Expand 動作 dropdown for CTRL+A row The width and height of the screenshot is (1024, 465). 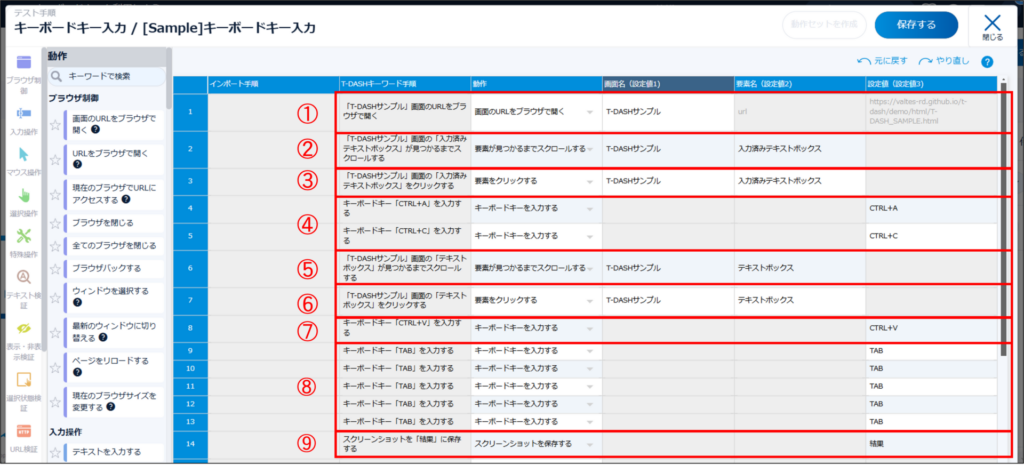tap(592, 208)
